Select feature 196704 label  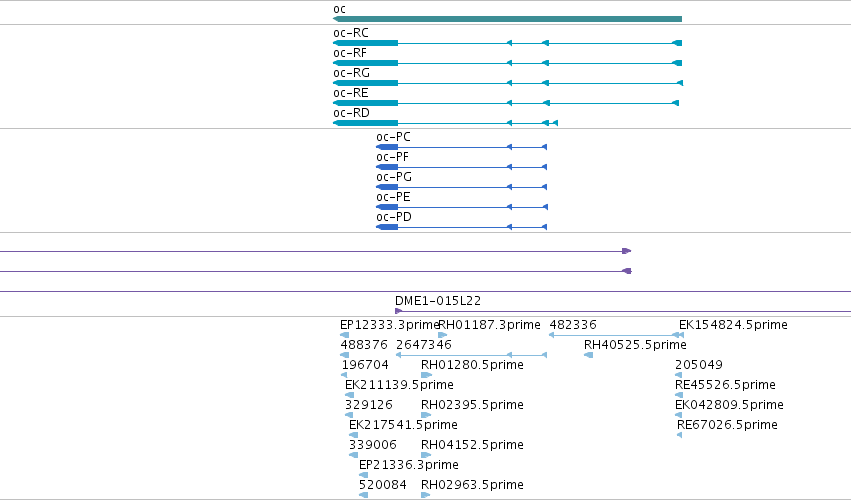click(365, 365)
